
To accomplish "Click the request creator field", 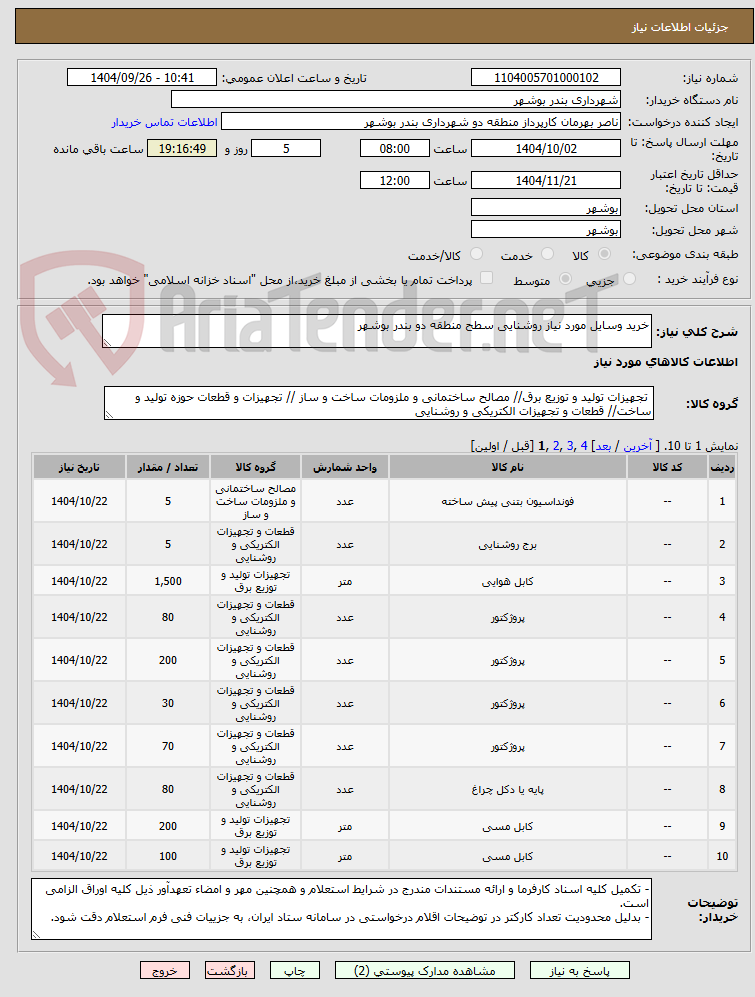I will tap(421, 122).
